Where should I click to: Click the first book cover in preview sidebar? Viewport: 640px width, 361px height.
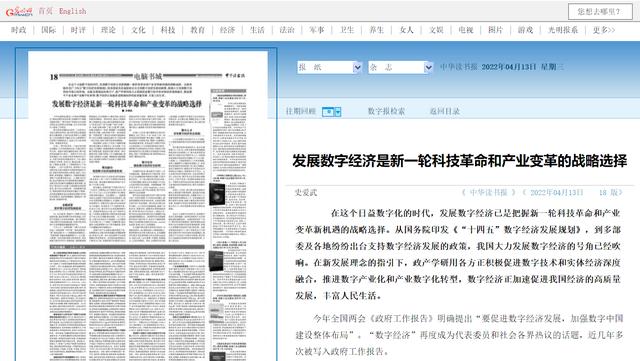point(217,194)
